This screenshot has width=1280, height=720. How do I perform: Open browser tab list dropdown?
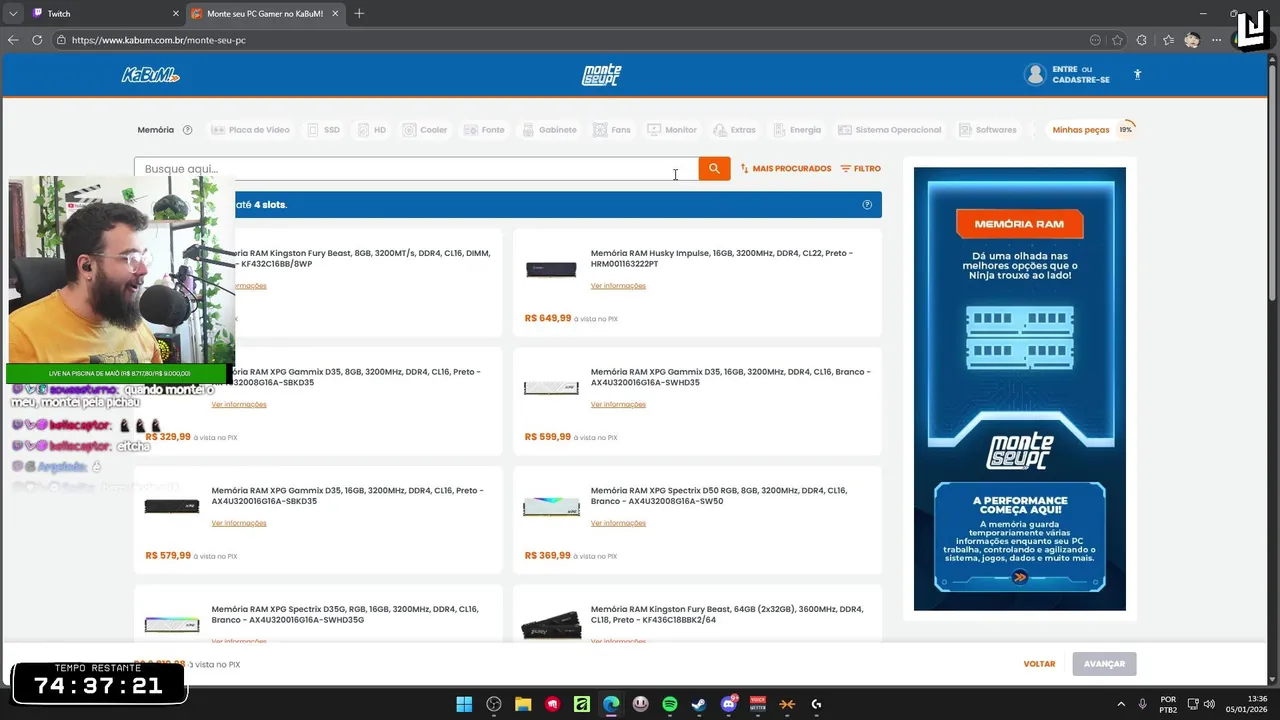(13, 13)
